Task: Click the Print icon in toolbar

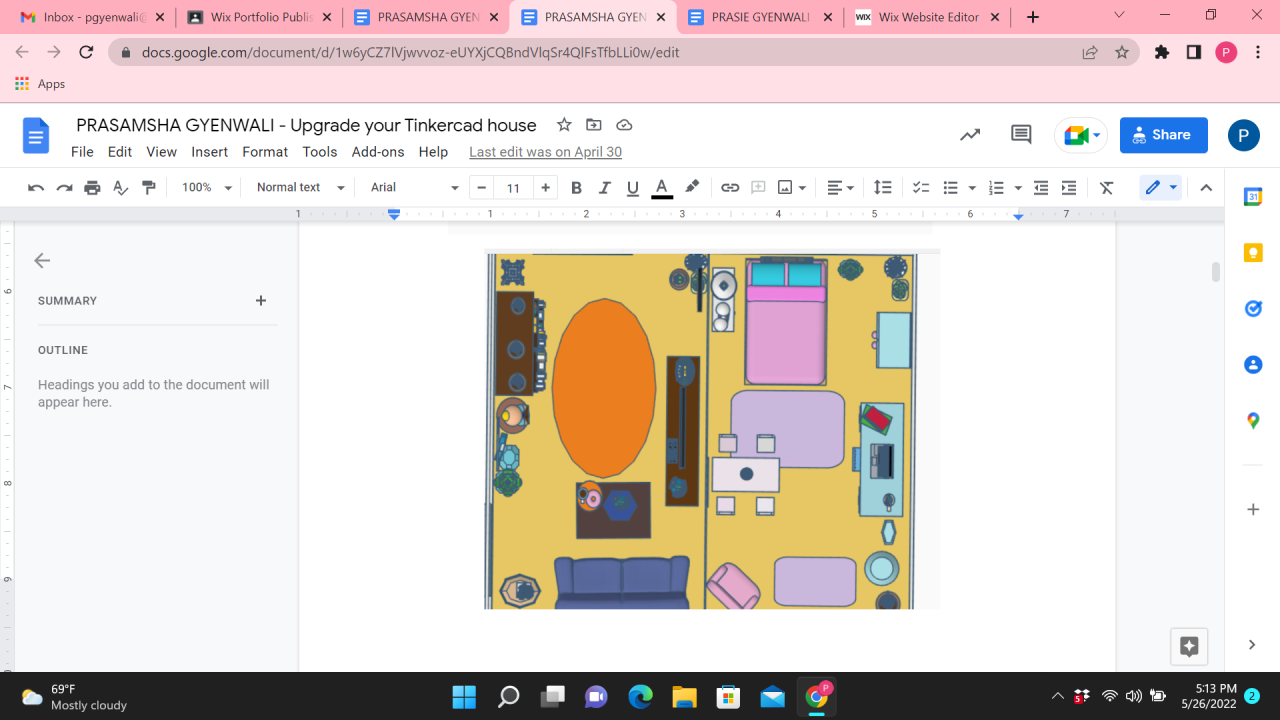Action: pos(92,188)
